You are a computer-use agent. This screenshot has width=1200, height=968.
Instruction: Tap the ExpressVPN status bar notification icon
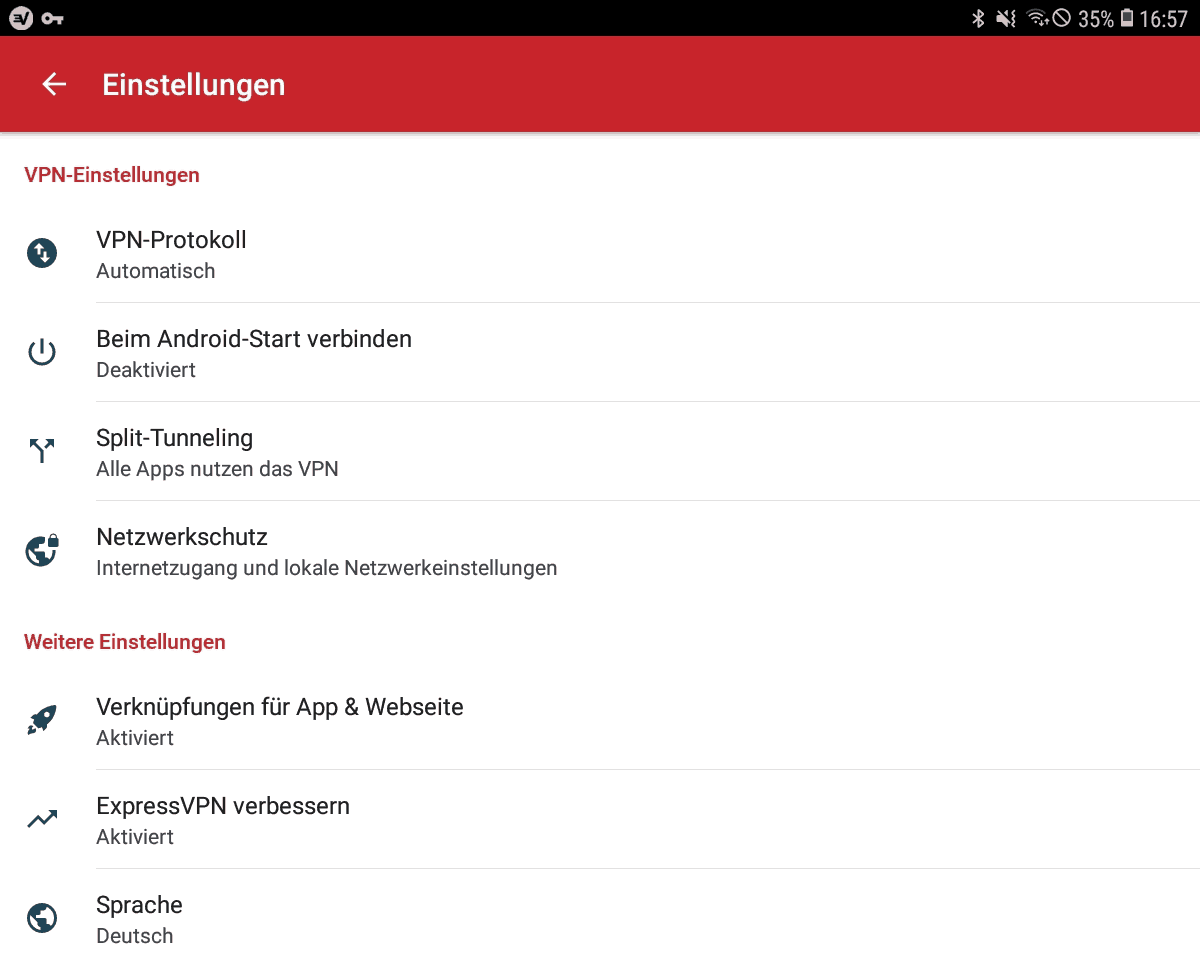[21, 18]
